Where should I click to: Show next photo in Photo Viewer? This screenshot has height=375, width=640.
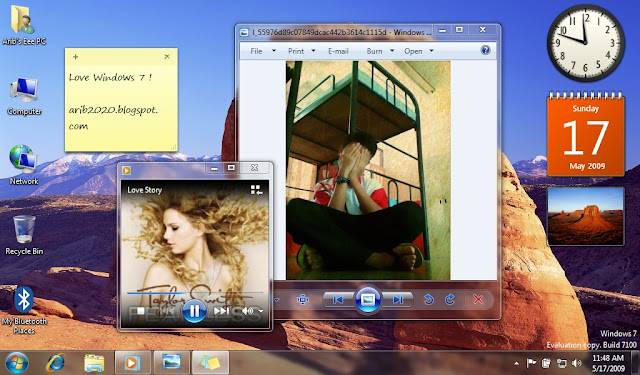click(398, 300)
